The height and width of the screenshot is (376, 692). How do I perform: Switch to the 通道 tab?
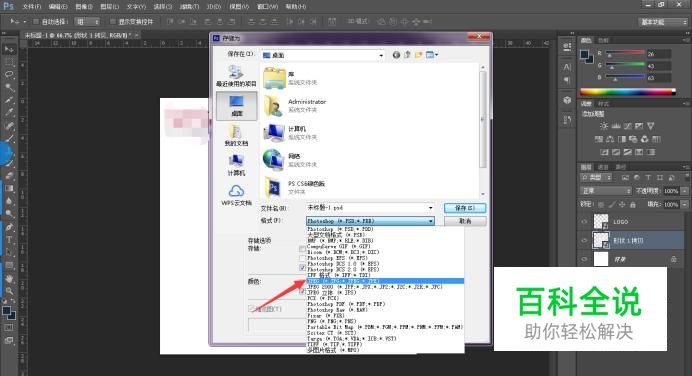(603, 167)
